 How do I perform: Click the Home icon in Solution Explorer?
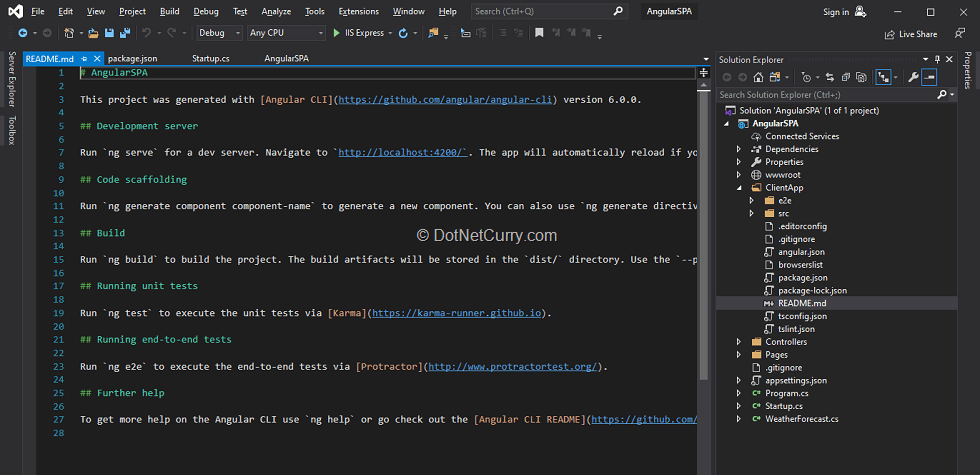(x=758, y=78)
